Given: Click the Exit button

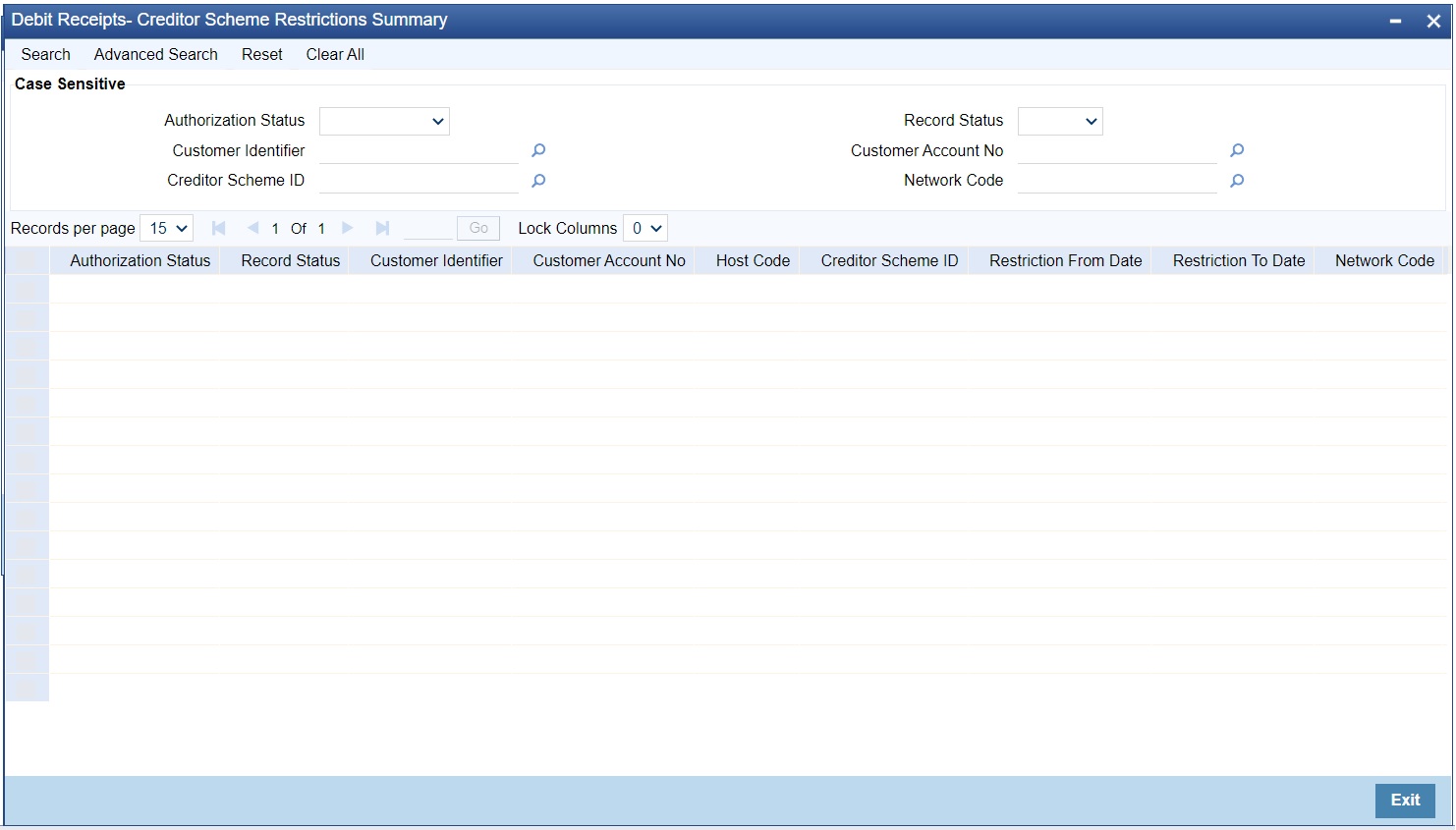Looking at the screenshot, I should point(1405,801).
